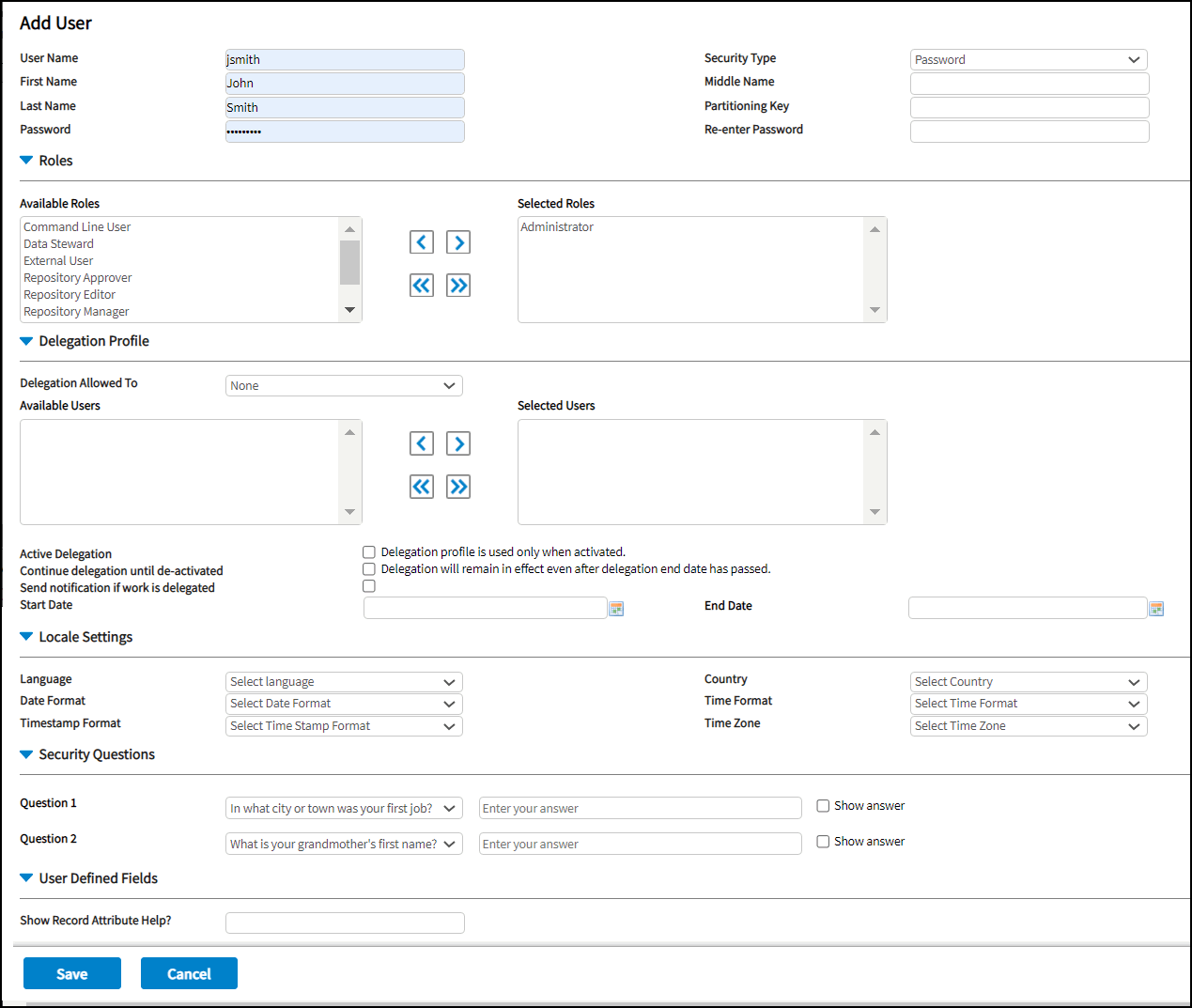Toggle Send notification if work is delegated
The width and height of the screenshot is (1192, 1008).
(369, 586)
